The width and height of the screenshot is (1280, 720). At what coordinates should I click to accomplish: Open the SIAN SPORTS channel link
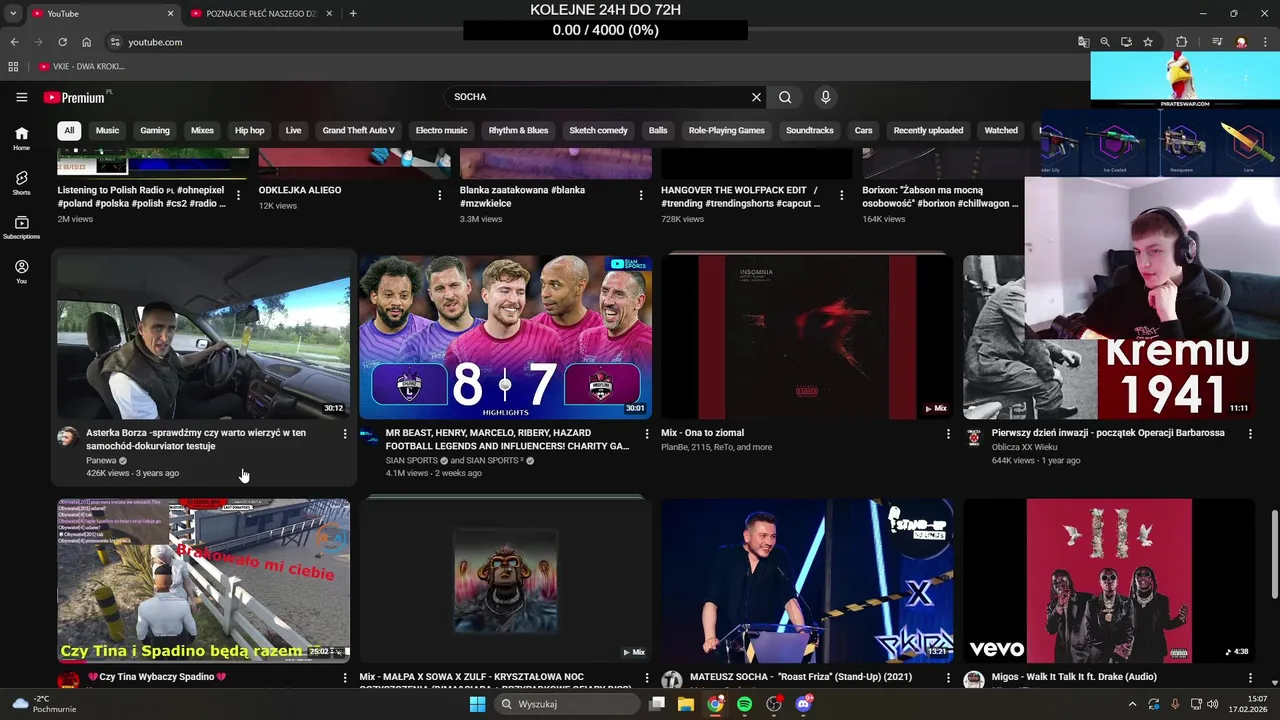[x=411, y=461]
